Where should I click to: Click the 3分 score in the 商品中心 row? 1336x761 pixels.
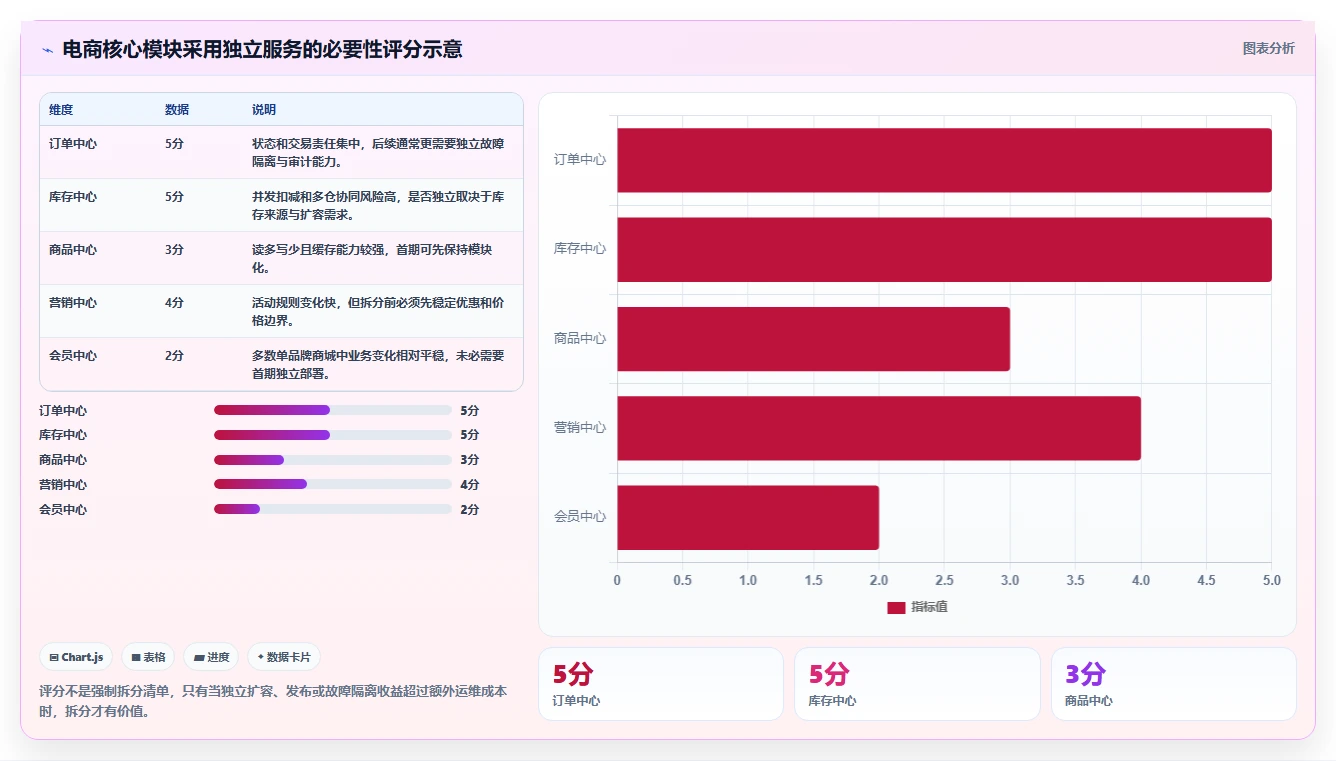point(175,249)
